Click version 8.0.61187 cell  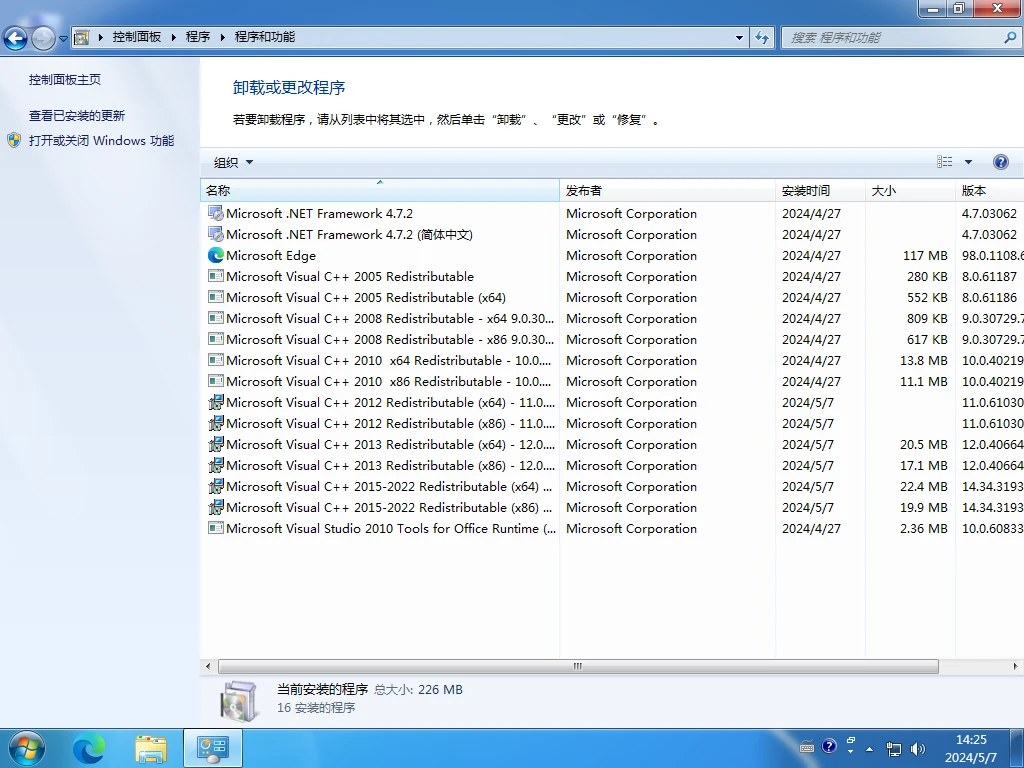989,276
